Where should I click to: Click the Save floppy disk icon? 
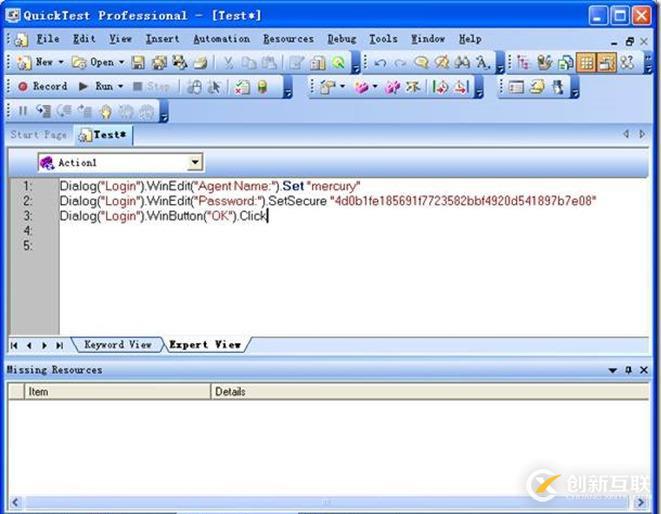tap(138, 63)
